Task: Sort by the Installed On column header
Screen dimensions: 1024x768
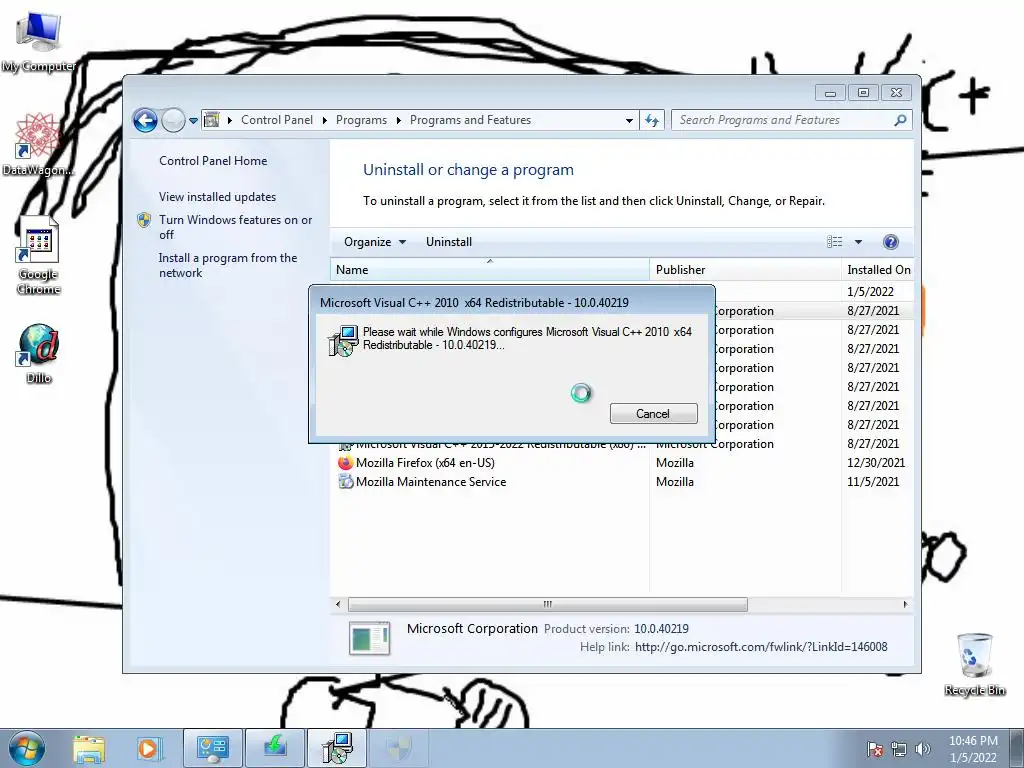Action: click(x=878, y=270)
